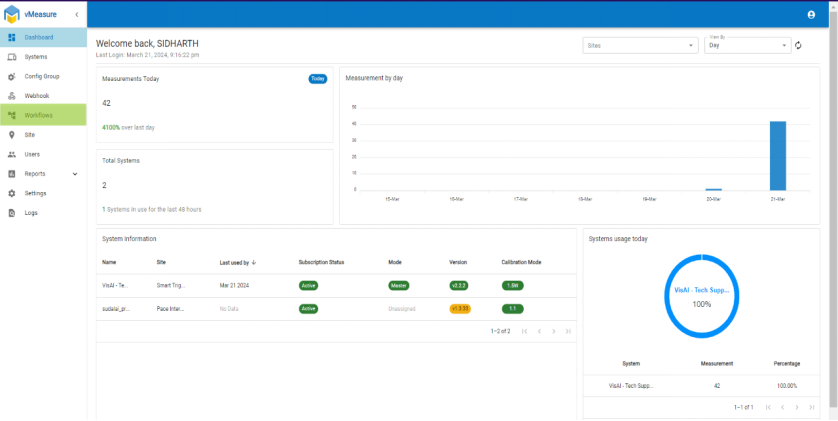Open Logs document icon

click(12, 213)
